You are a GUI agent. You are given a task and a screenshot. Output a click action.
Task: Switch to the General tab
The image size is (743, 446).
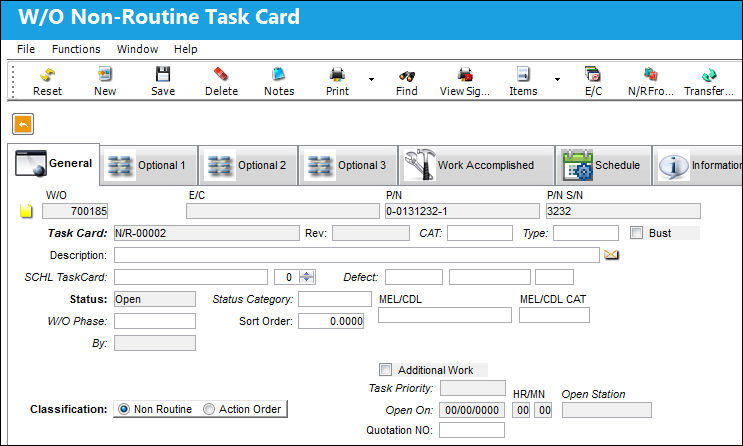54,164
